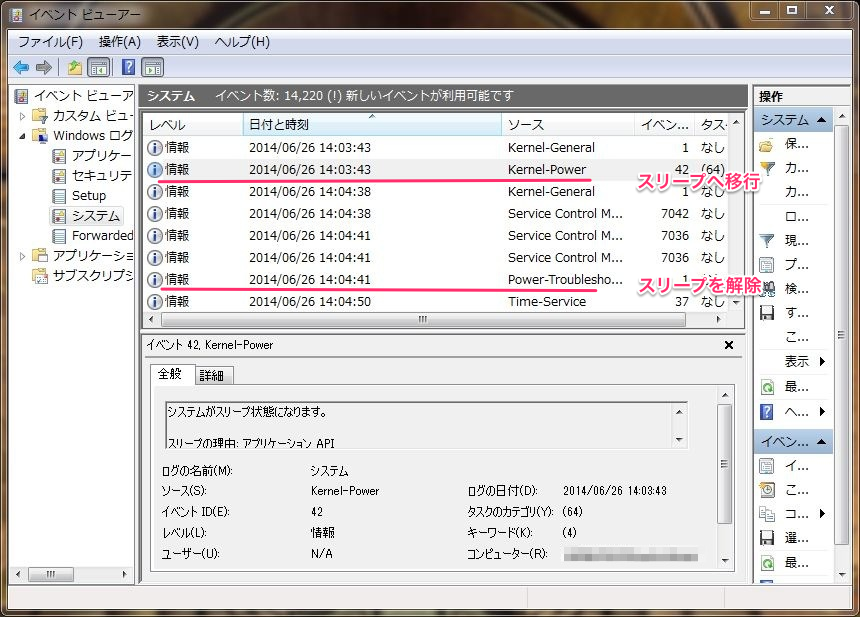This screenshot has width=860, height=617.
Task: Go back with the blue left arrow
Action: tap(21, 67)
